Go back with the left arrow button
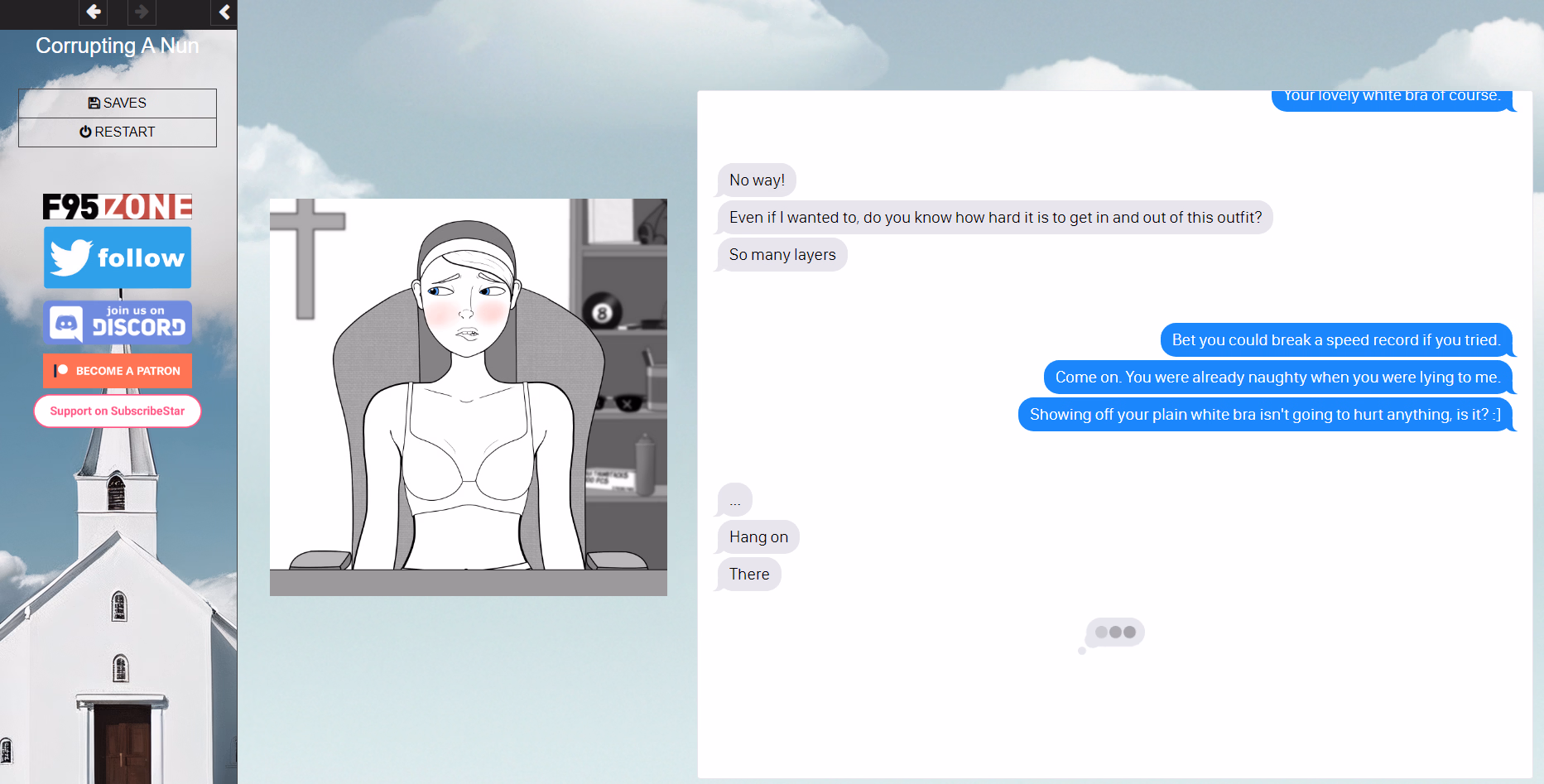 93,12
